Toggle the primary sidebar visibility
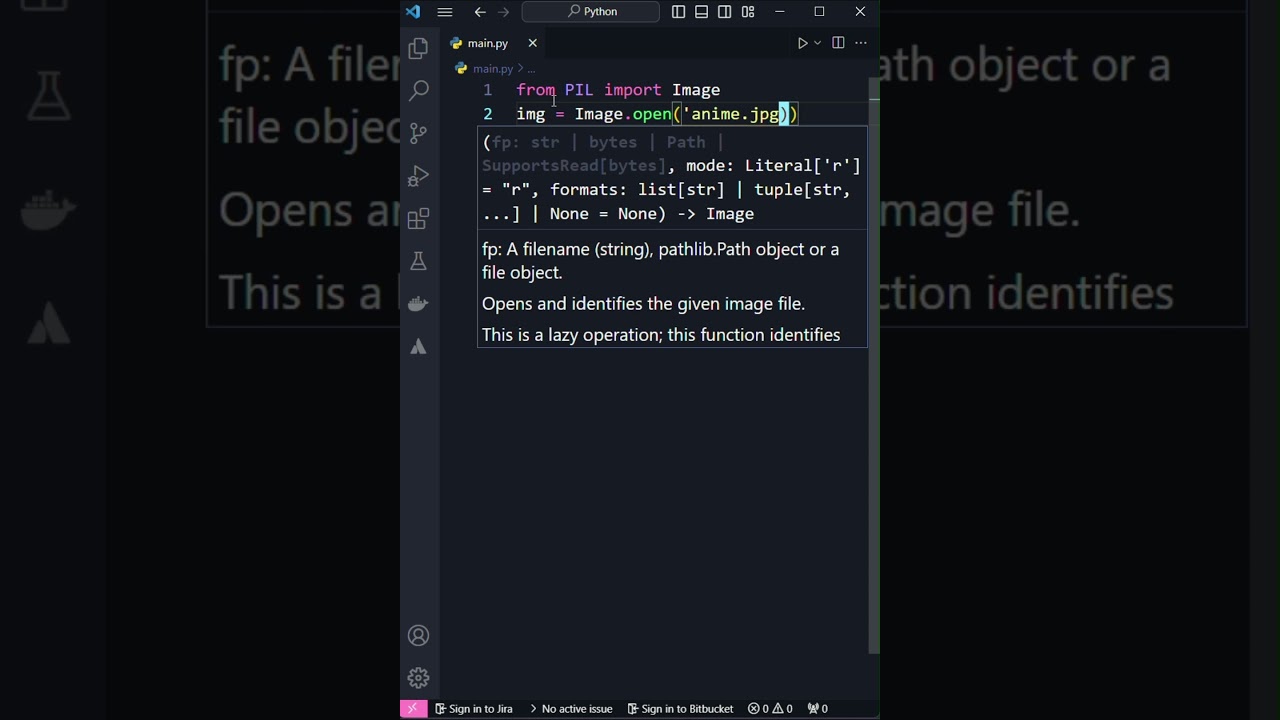The width and height of the screenshot is (1280, 720). pos(679,11)
